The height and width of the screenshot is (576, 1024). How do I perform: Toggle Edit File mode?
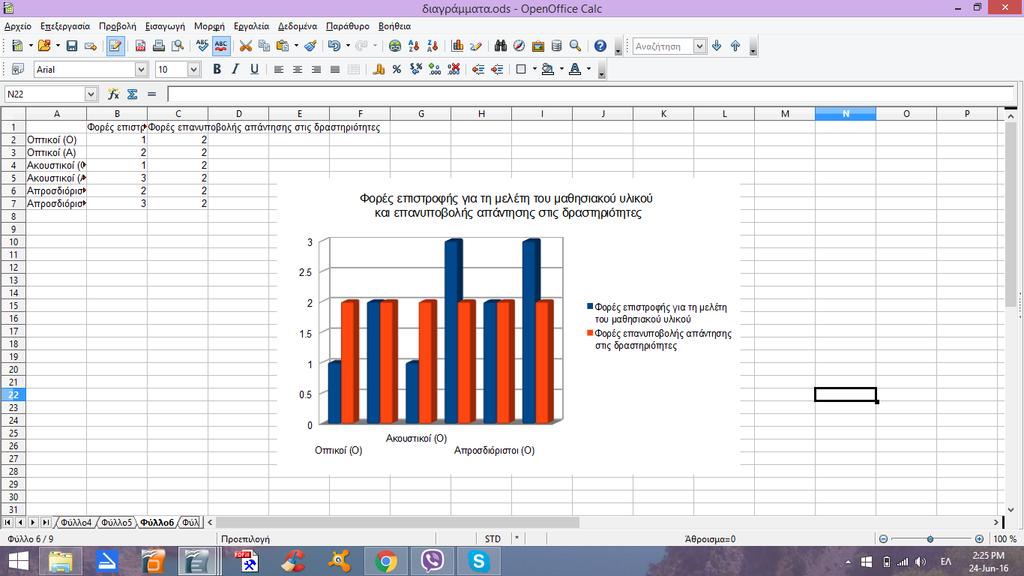116,46
